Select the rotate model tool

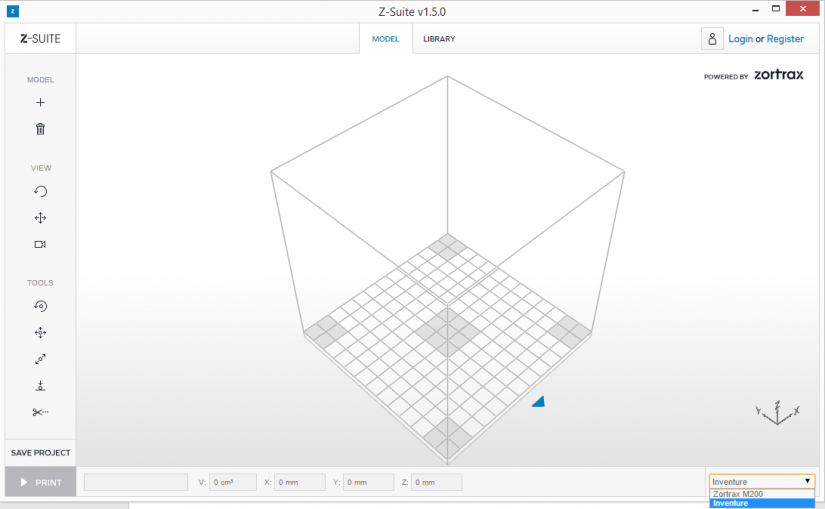tap(41, 306)
